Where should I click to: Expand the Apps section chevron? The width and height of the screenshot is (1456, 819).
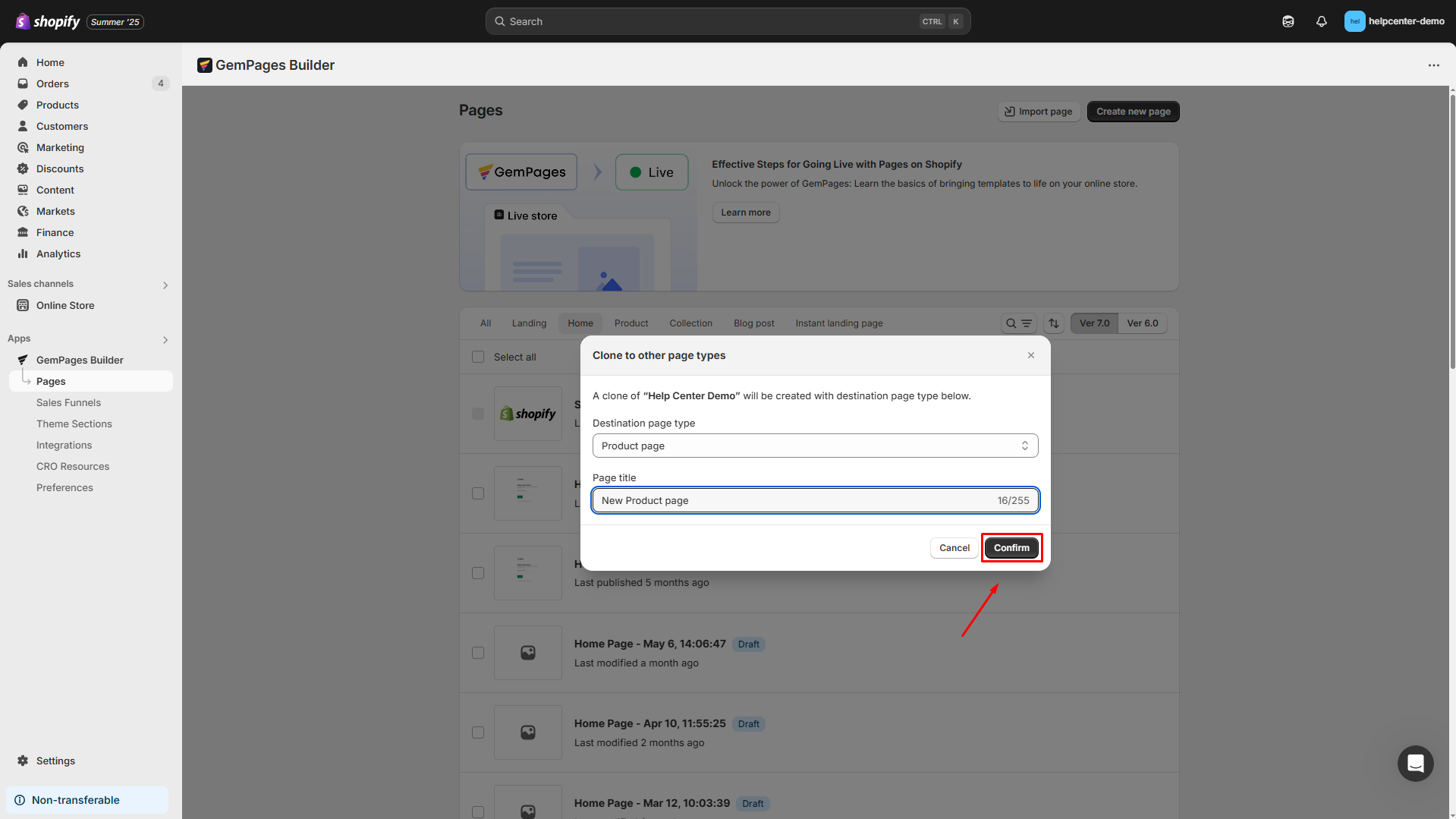pyautogui.click(x=165, y=339)
